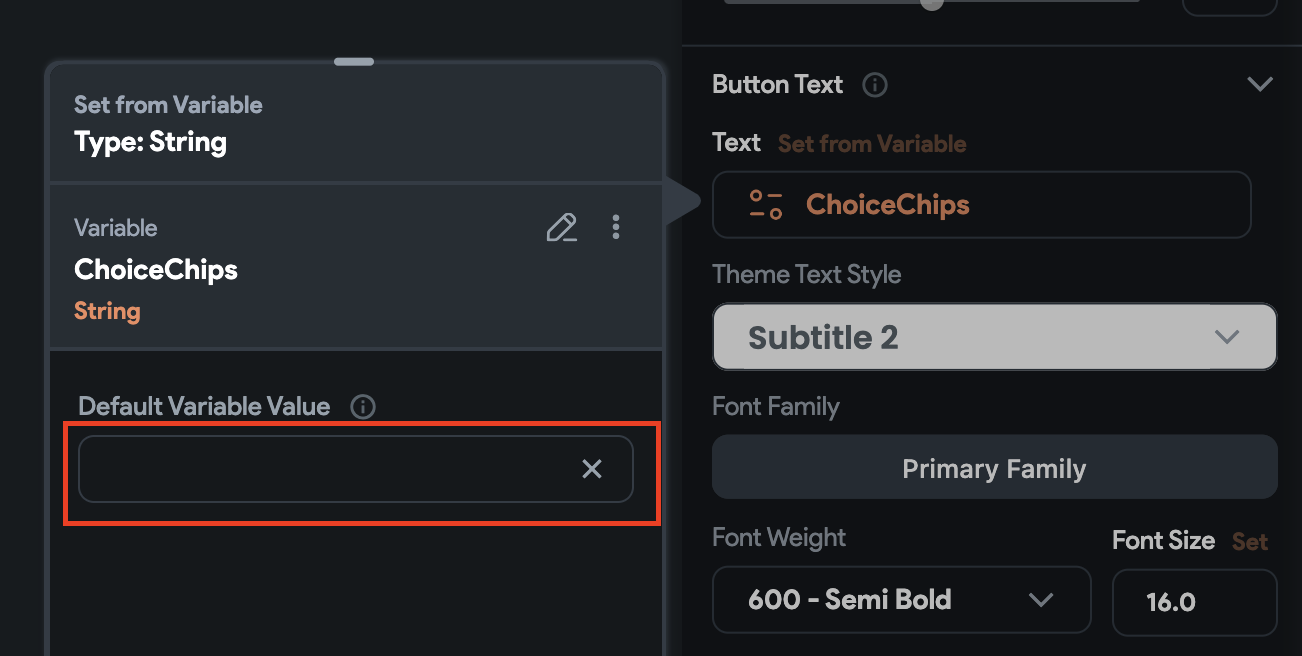This screenshot has width=1302, height=656.
Task: Click Set from Variable next to Text
Action: (x=871, y=143)
